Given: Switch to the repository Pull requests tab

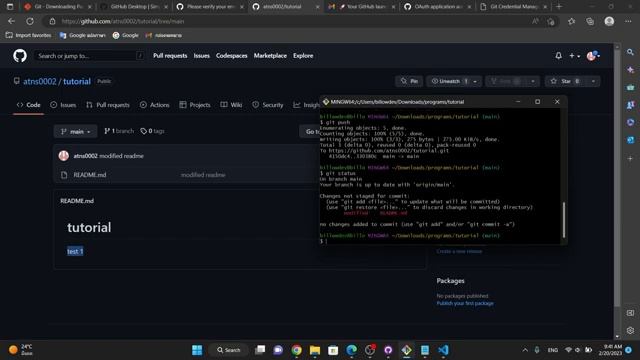Looking at the screenshot, I should pos(108,105).
